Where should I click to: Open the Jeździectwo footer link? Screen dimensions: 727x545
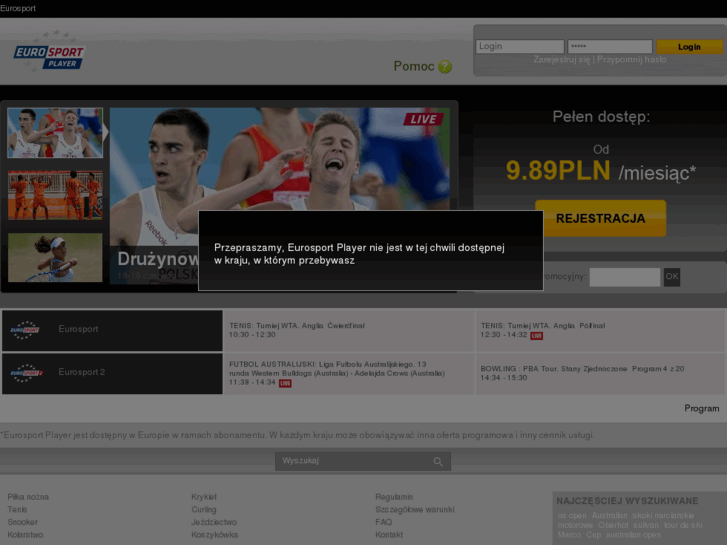(x=214, y=522)
